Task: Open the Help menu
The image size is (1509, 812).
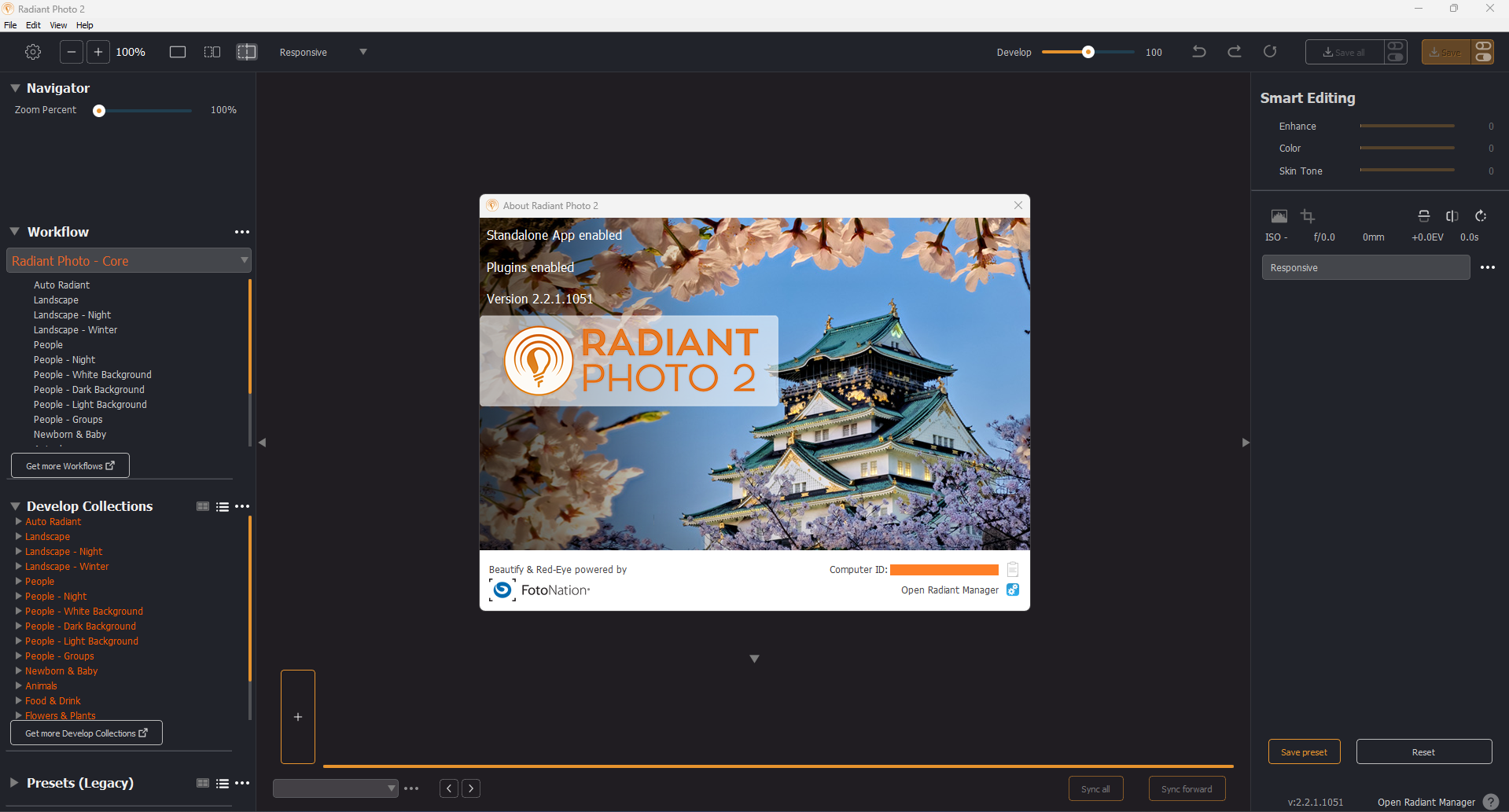Action: [84, 25]
